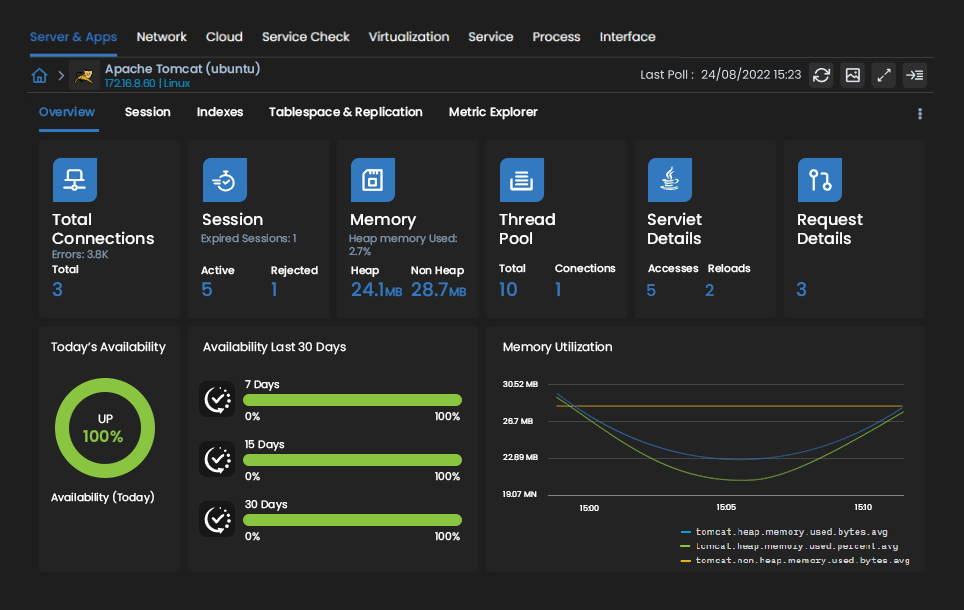Click the Availability (Today) caption
This screenshot has height=610, width=964.
coord(103,497)
